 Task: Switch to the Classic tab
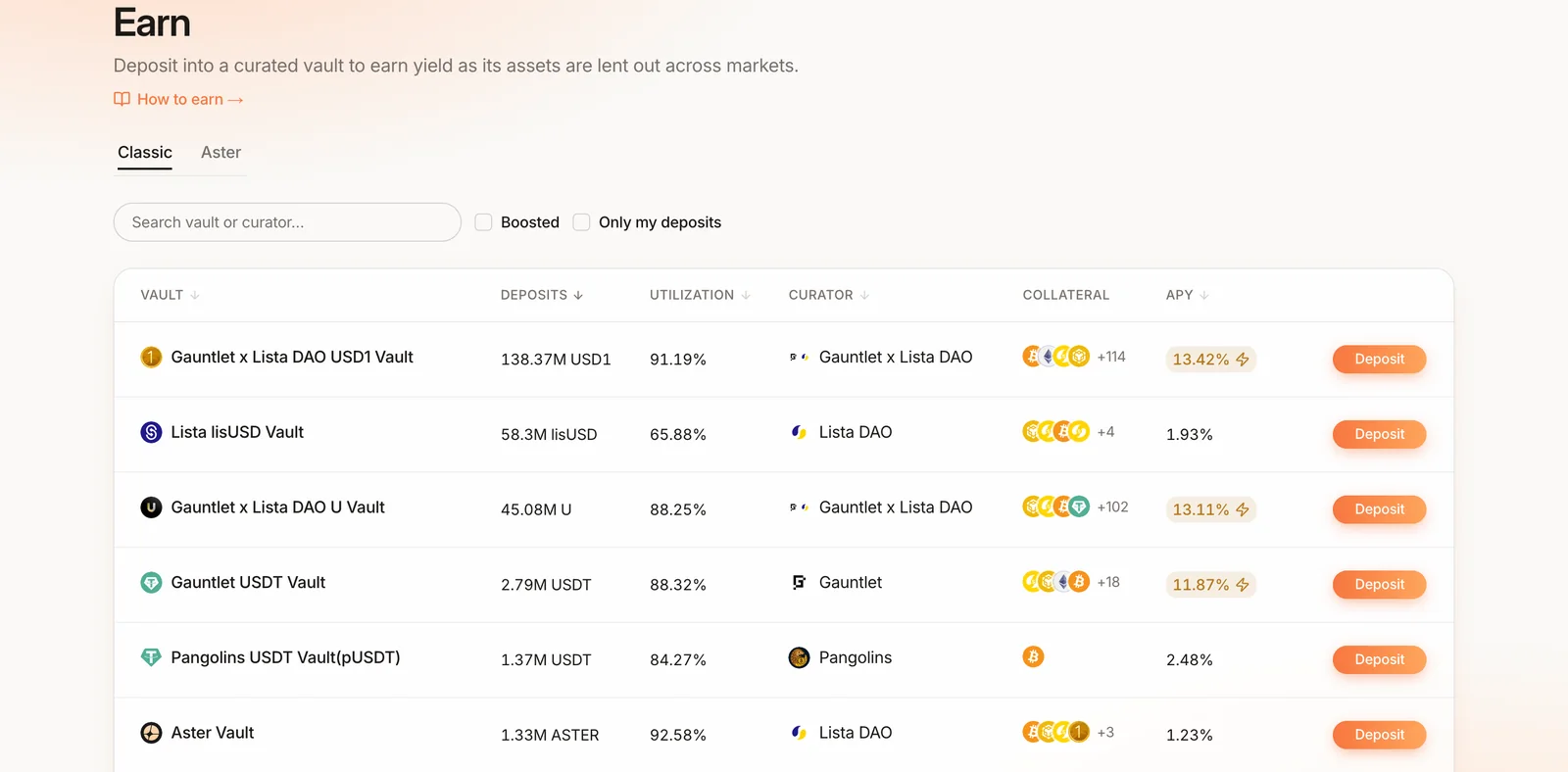(145, 152)
